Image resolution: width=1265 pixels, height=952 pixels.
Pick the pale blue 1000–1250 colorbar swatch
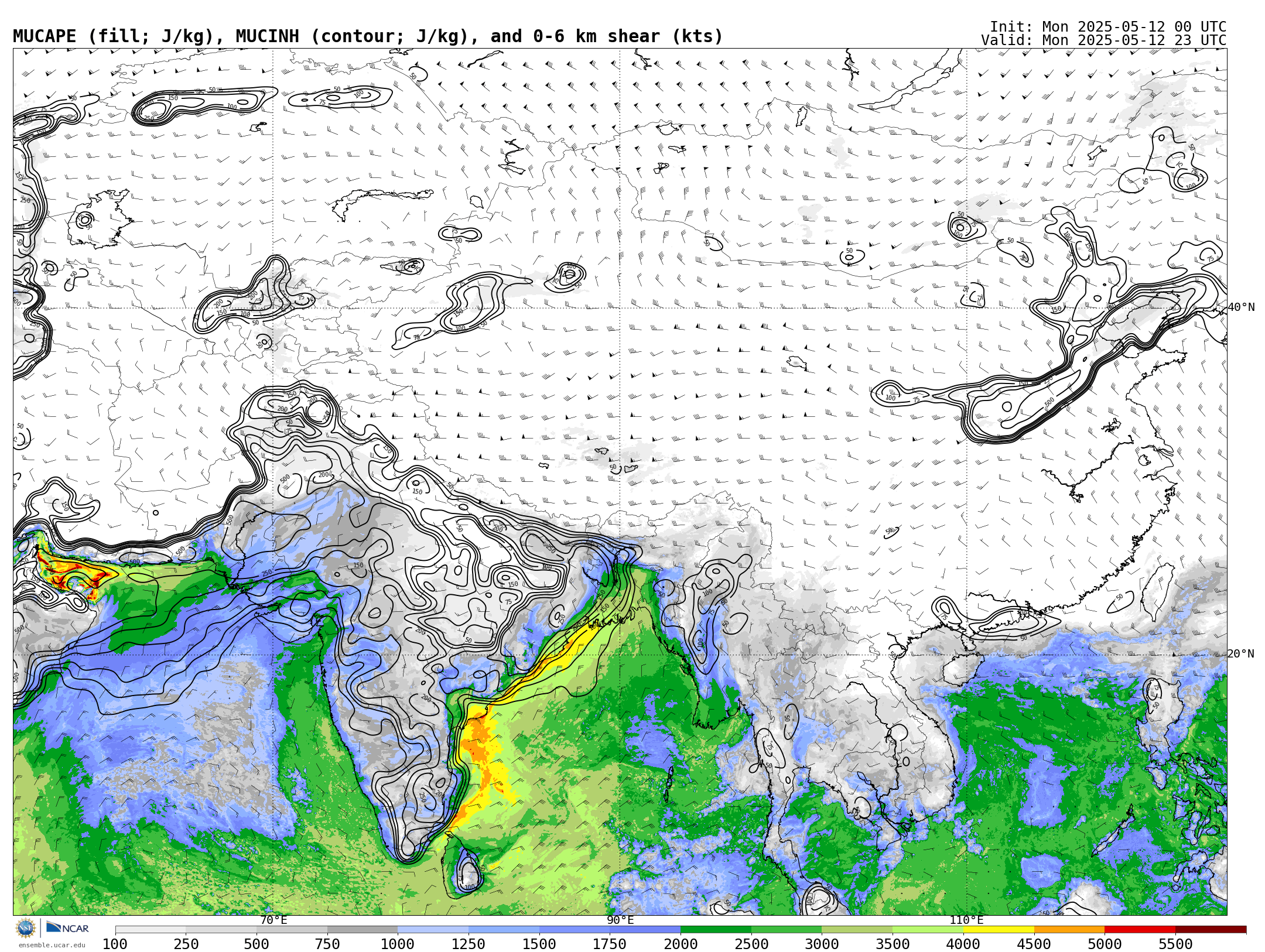click(x=433, y=930)
